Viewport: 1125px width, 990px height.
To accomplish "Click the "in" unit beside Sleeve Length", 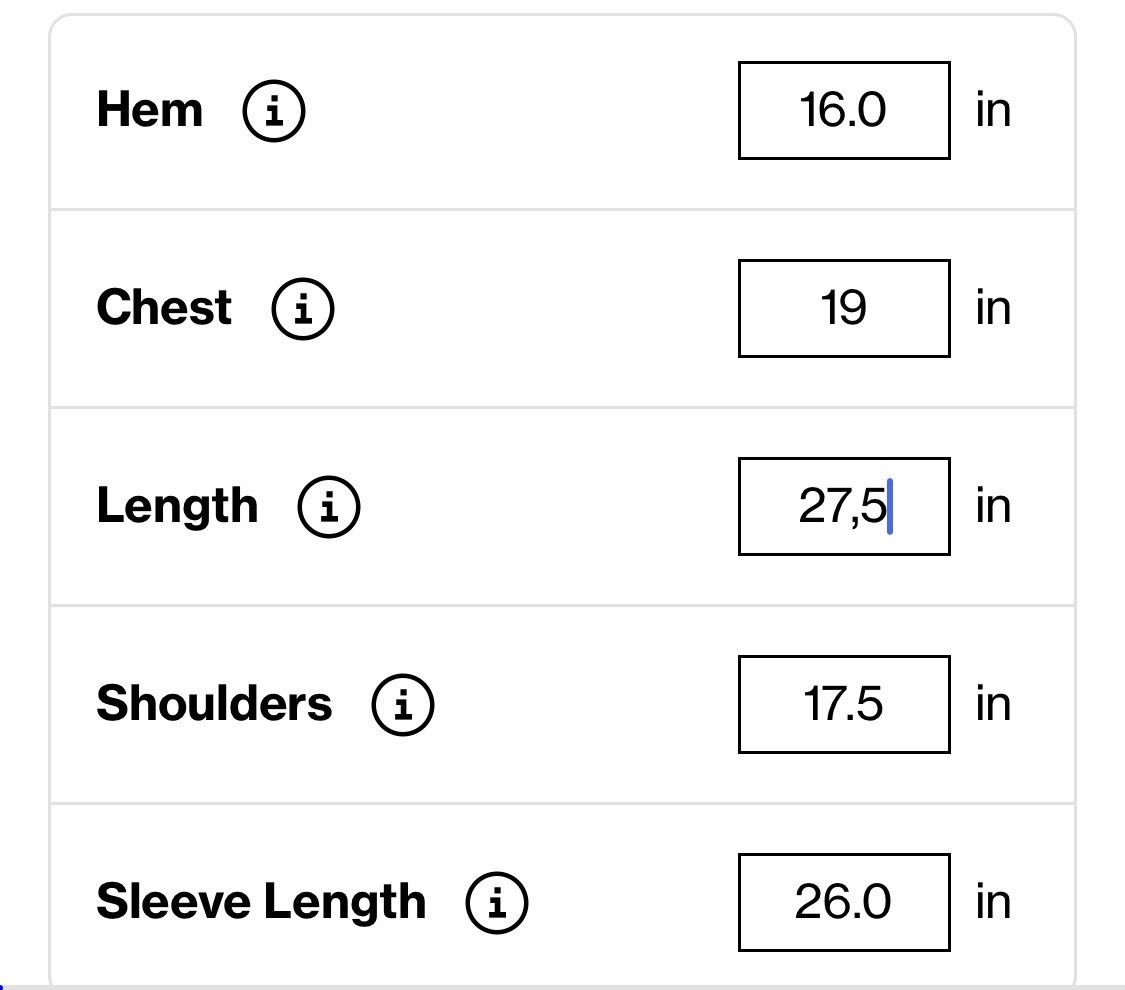I will pyautogui.click(x=994, y=902).
